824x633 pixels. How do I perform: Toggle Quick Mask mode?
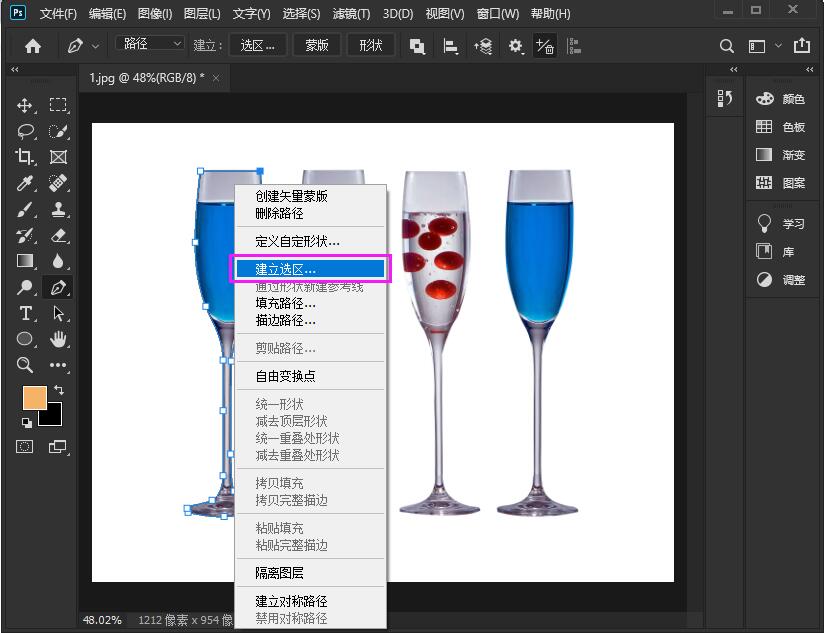pyautogui.click(x=25, y=447)
